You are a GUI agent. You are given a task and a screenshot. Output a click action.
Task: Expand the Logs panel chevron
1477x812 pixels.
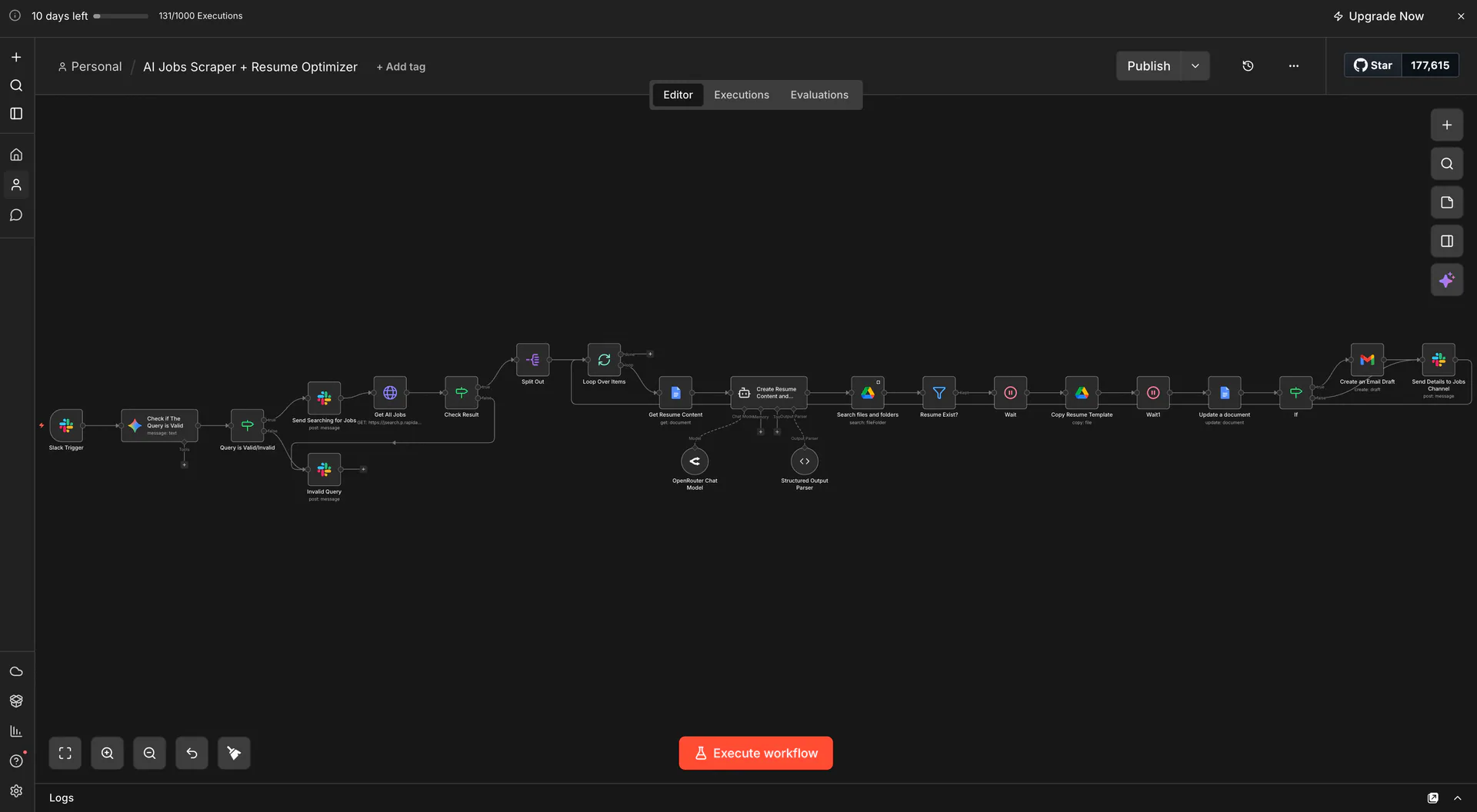[x=1458, y=798]
